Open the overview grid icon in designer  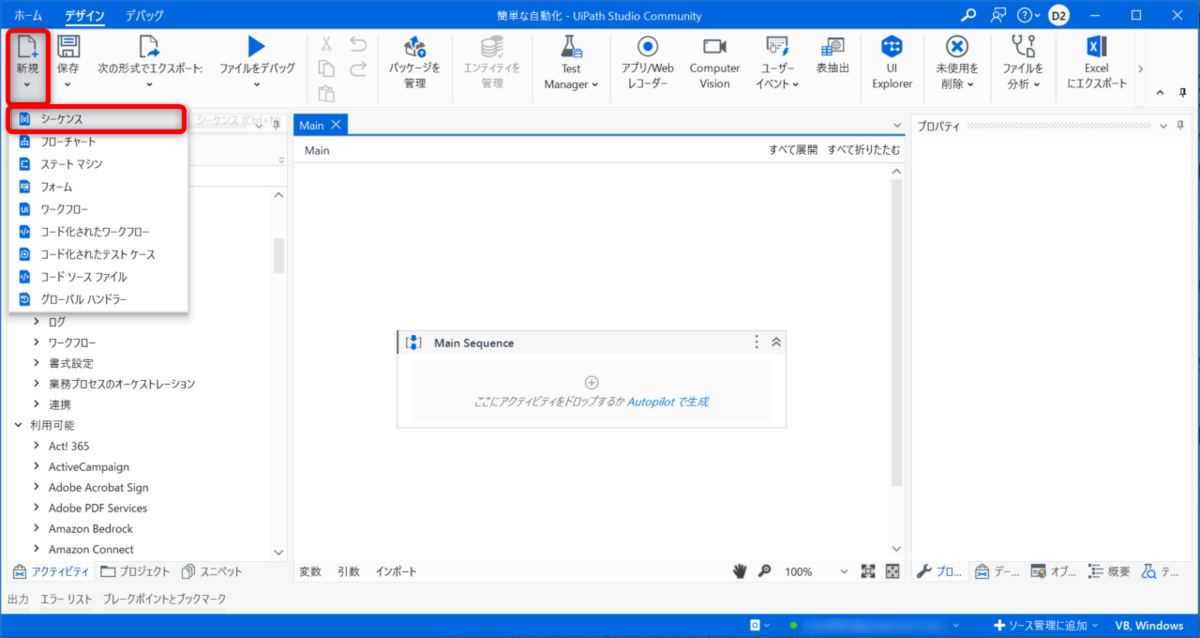click(892, 571)
